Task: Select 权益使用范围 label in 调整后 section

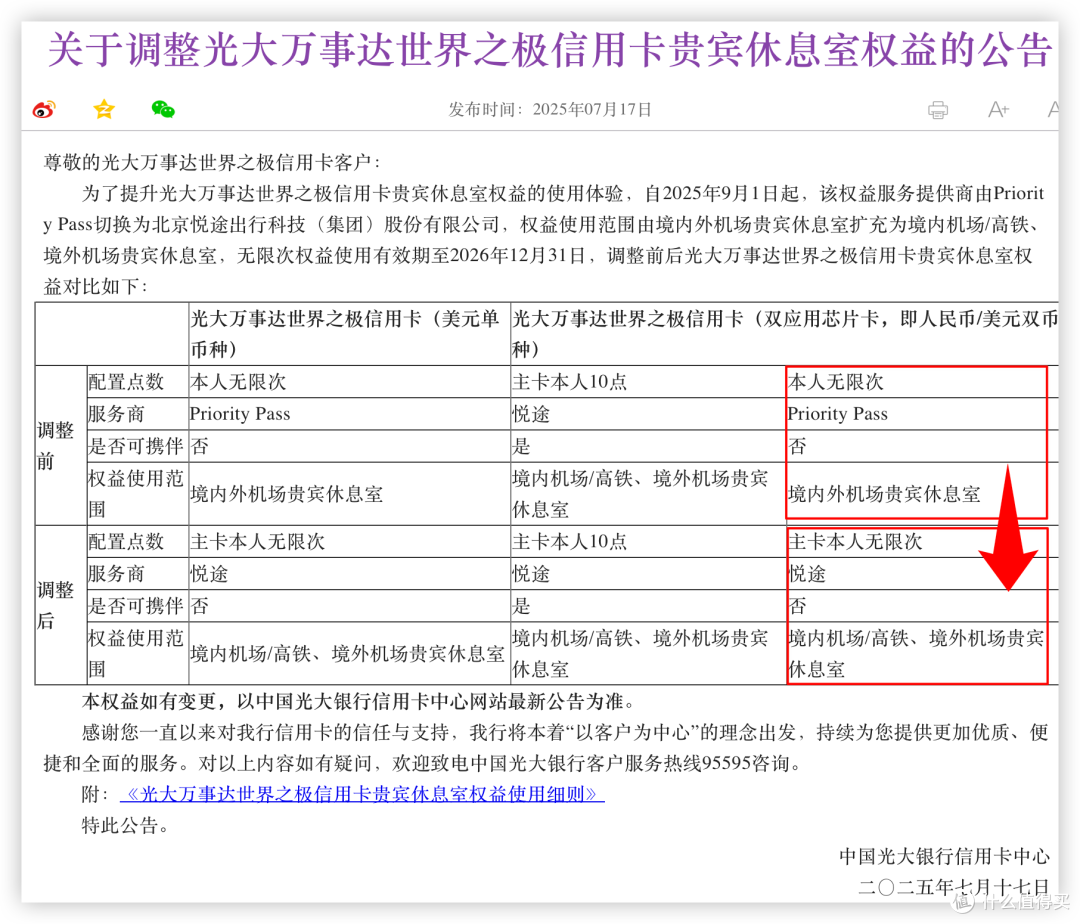Action: click(137, 653)
